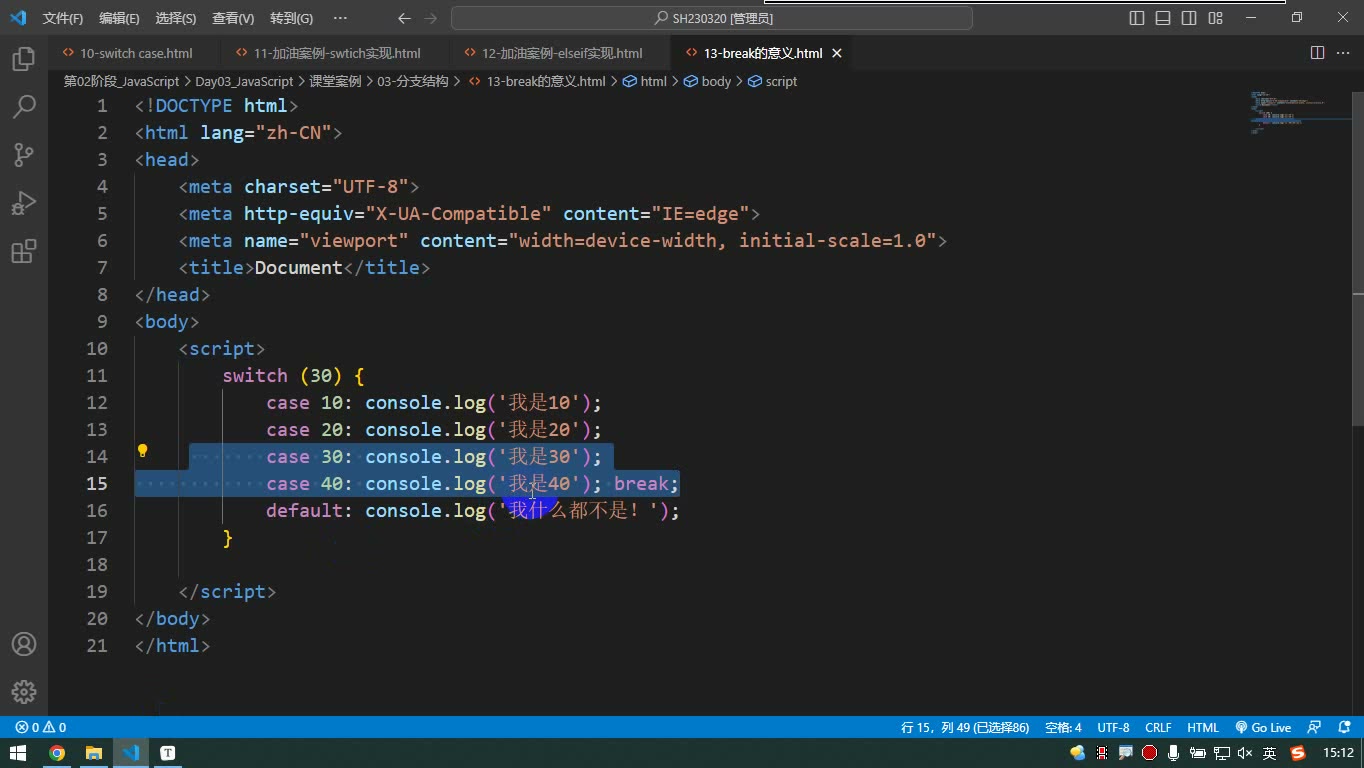Image resolution: width=1364 pixels, height=768 pixels.
Task: Click the 行 15, 列 49 cursor position
Action: (x=965, y=727)
